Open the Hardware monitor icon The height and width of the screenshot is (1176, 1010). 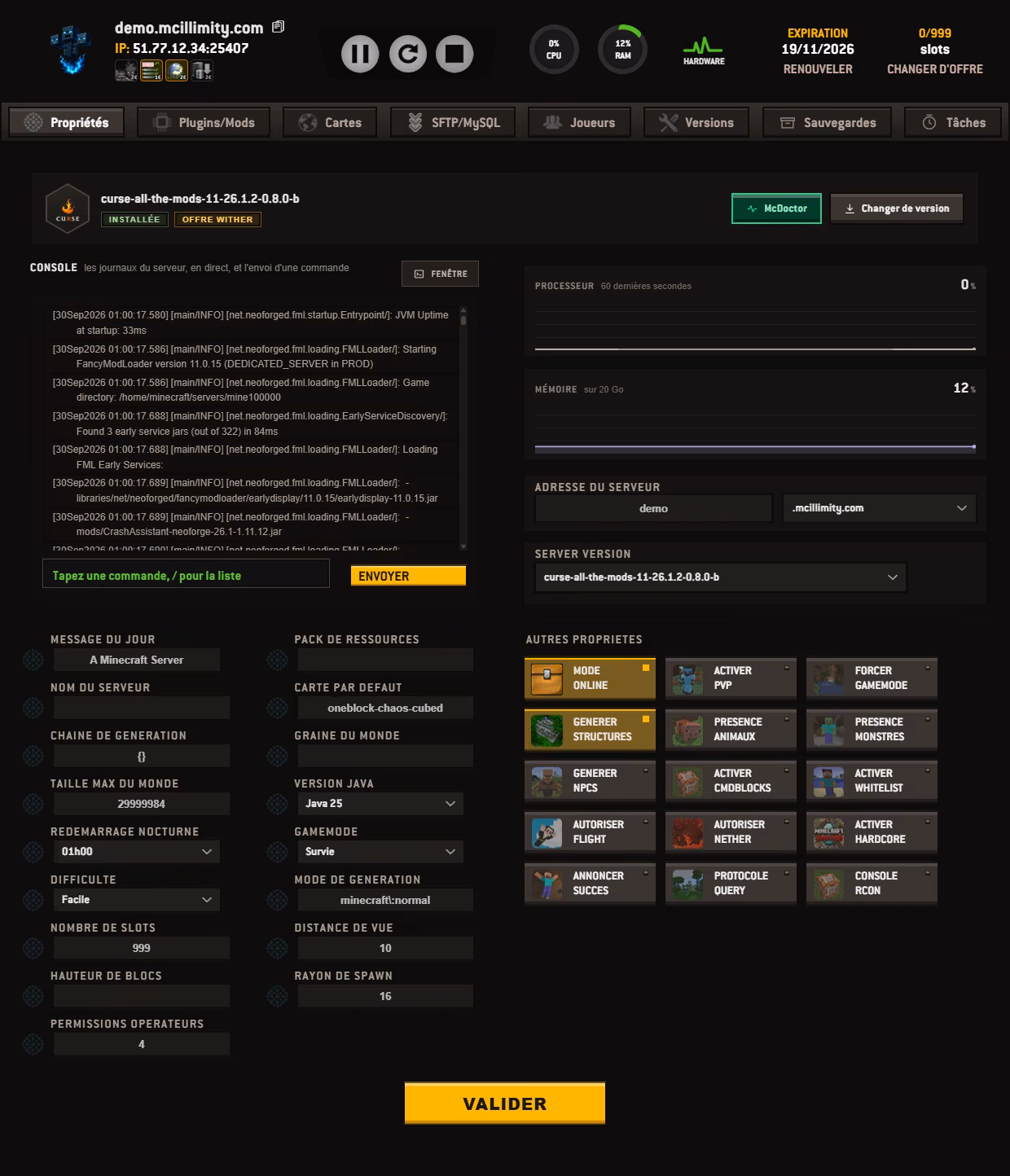[704, 50]
